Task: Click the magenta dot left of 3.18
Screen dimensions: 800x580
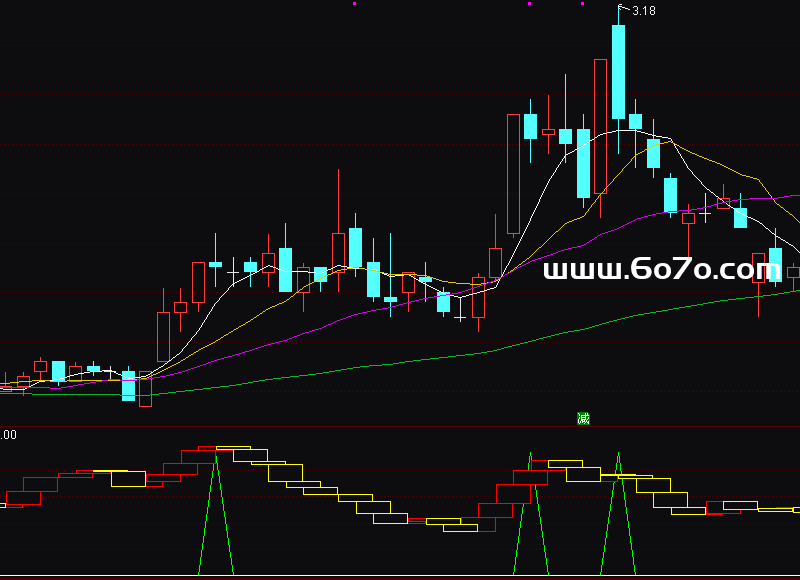Action: point(584,4)
